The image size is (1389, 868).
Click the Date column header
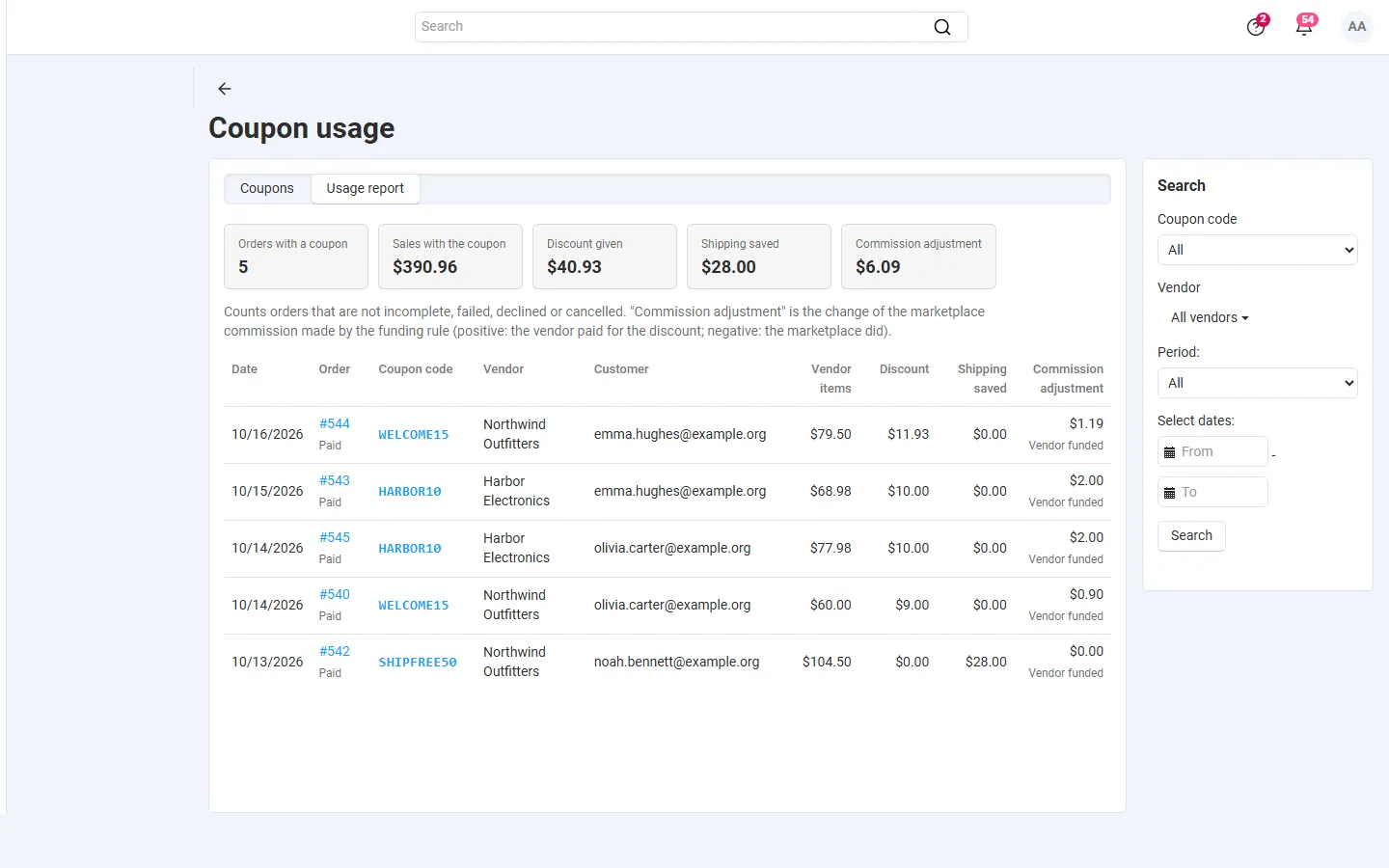[x=245, y=369]
